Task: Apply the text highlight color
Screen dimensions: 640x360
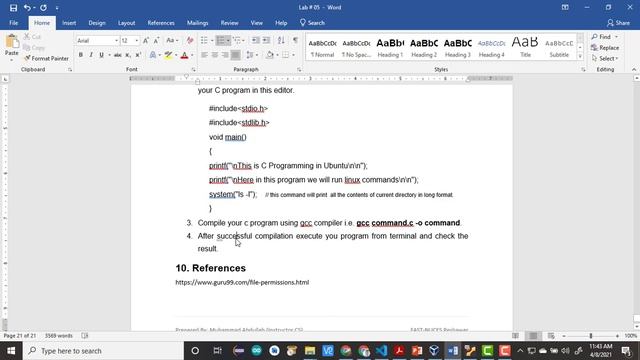Action: 168,55
